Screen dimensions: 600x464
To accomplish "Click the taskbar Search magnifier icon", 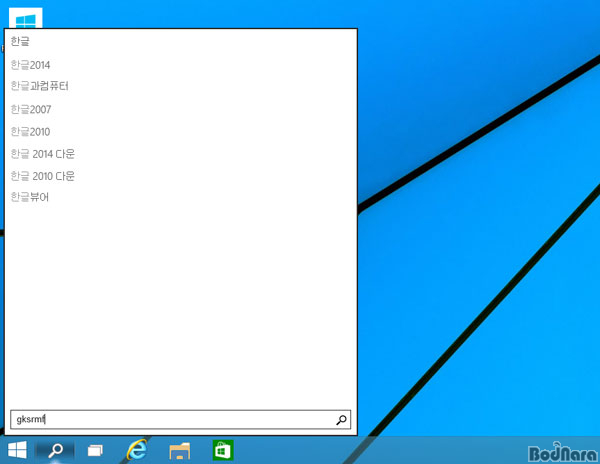I will [55, 450].
